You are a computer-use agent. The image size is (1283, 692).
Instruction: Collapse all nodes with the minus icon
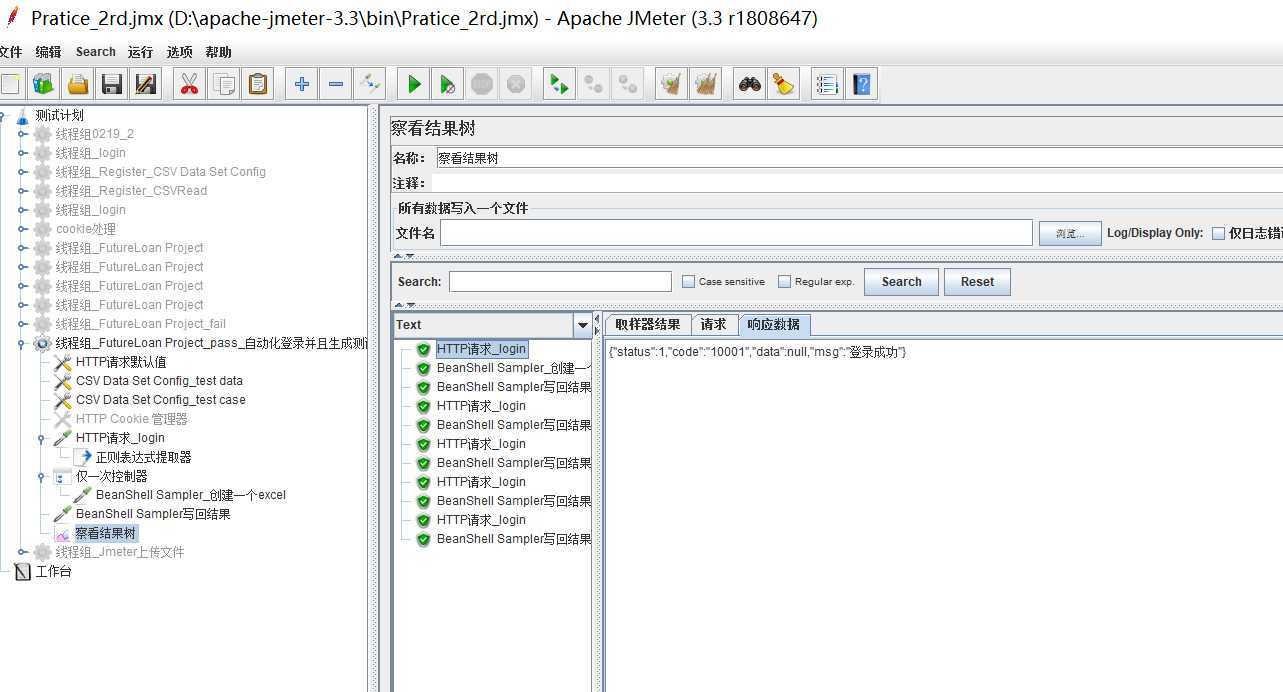(x=336, y=84)
